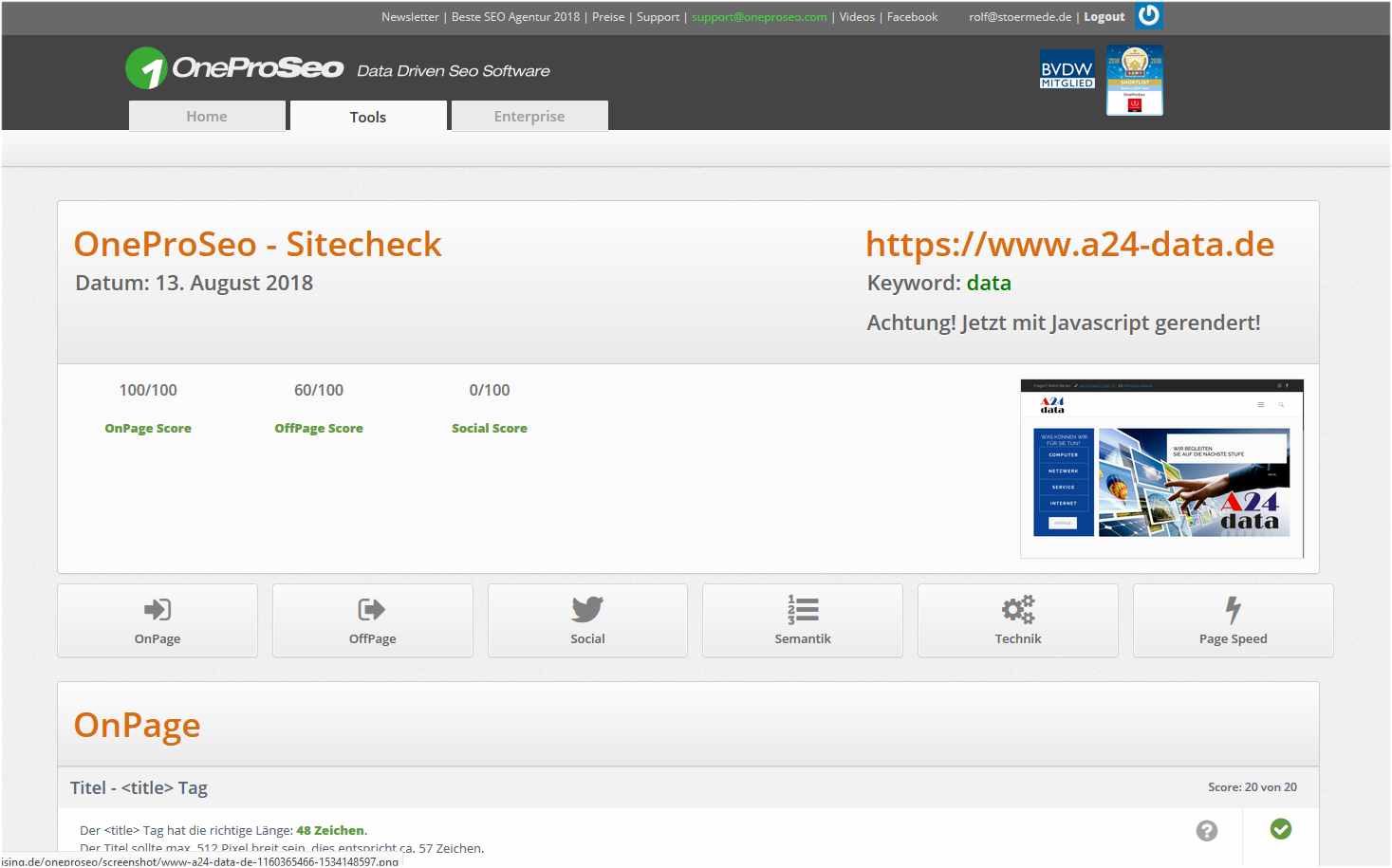Image resolution: width=1392 pixels, height=868 pixels.
Task: Click the green checkmark status icon
Action: point(1280,829)
